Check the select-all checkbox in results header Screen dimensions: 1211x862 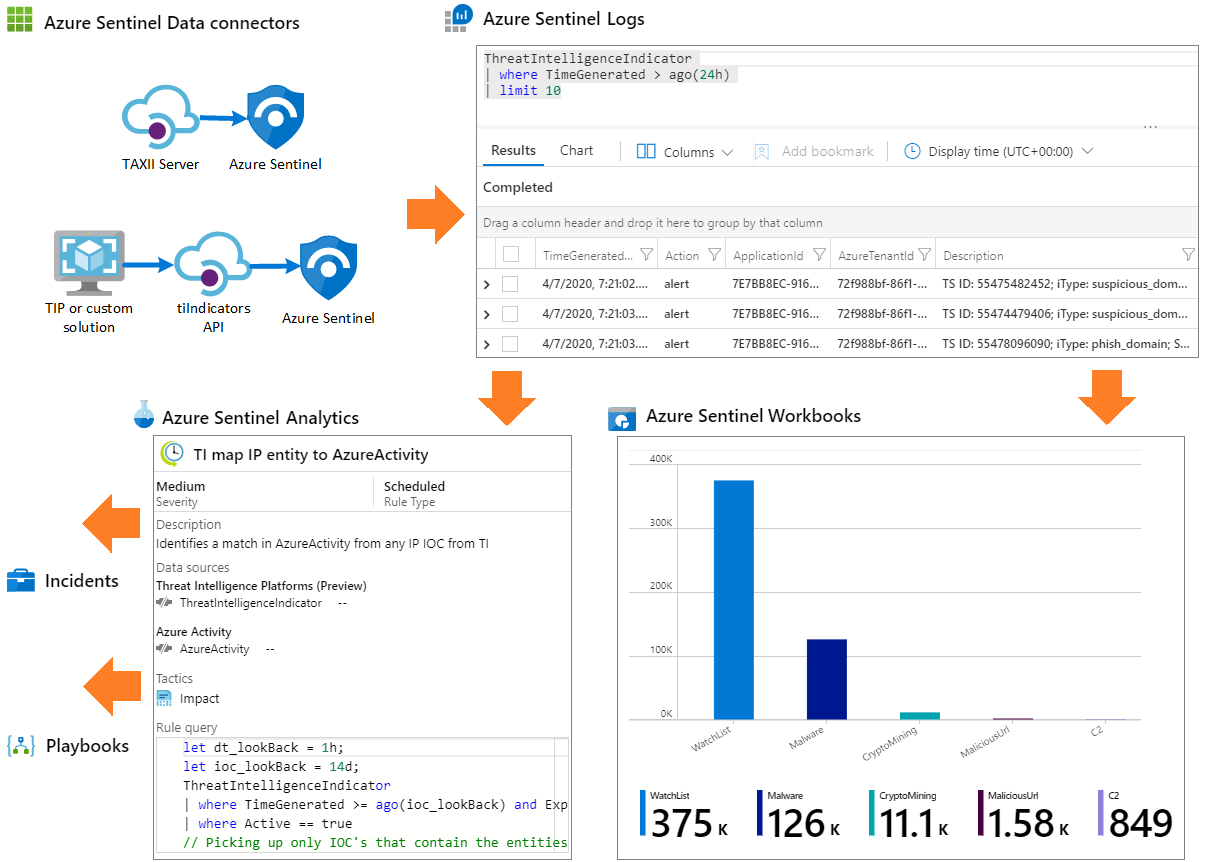513,252
